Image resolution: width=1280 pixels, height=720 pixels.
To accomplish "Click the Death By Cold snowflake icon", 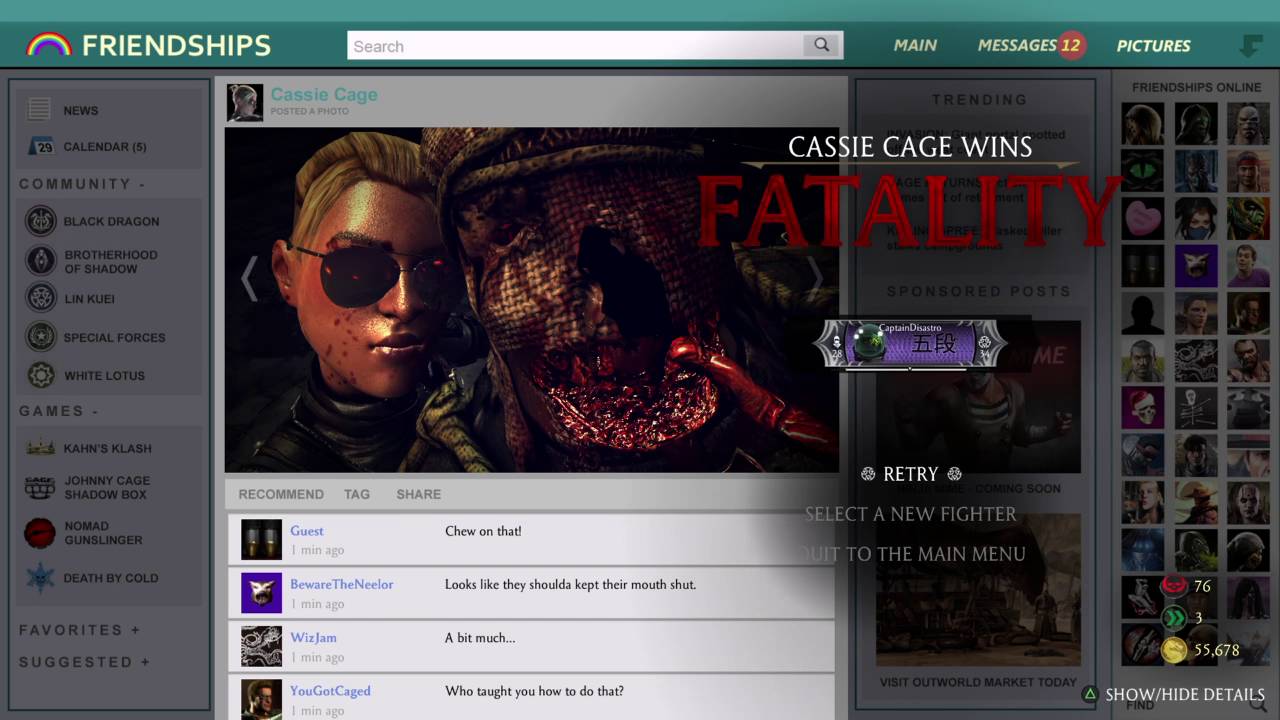I will [x=40, y=577].
